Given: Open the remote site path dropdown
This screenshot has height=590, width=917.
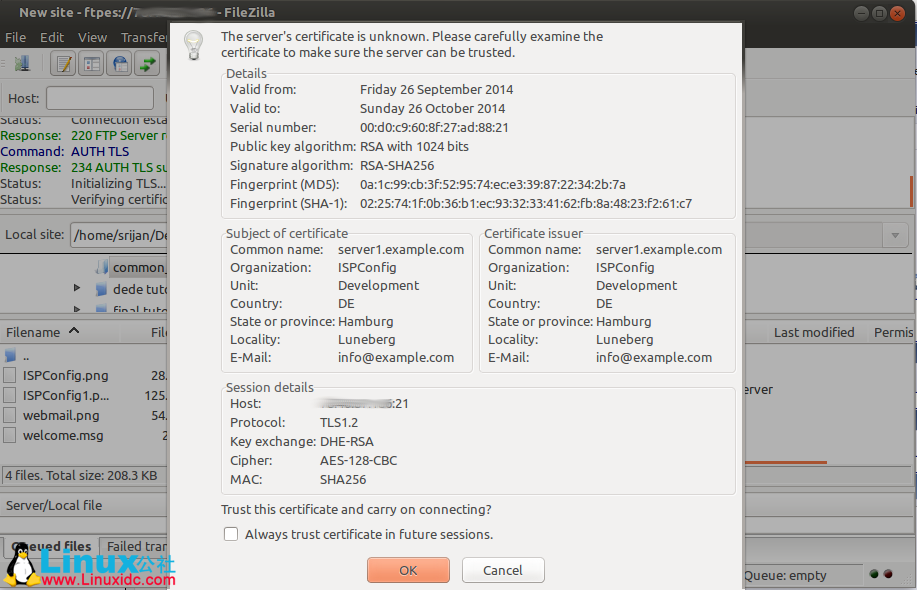Looking at the screenshot, I should click(x=895, y=235).
